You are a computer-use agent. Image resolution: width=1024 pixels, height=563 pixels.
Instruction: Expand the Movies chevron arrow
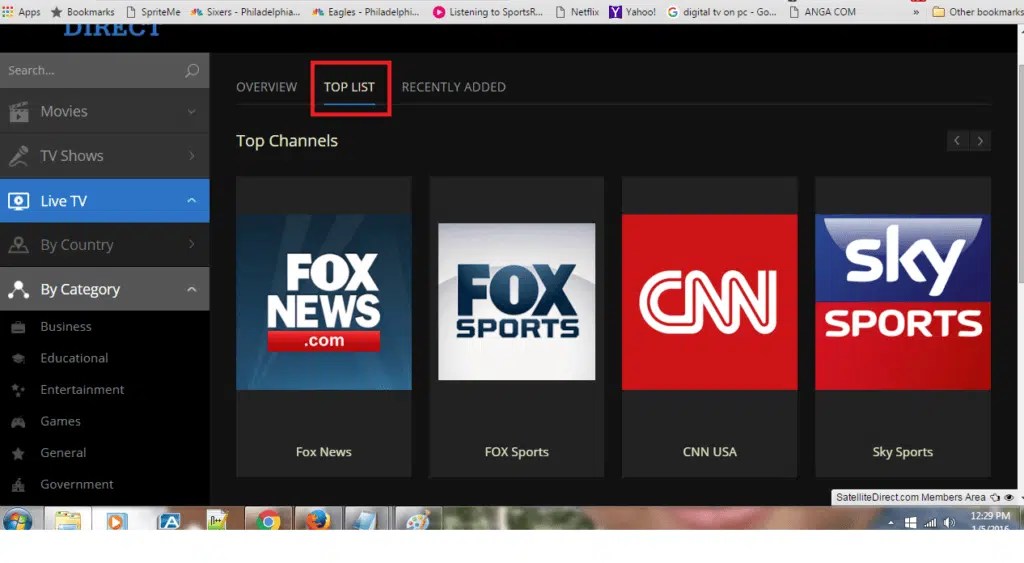(x=191, y=112)
